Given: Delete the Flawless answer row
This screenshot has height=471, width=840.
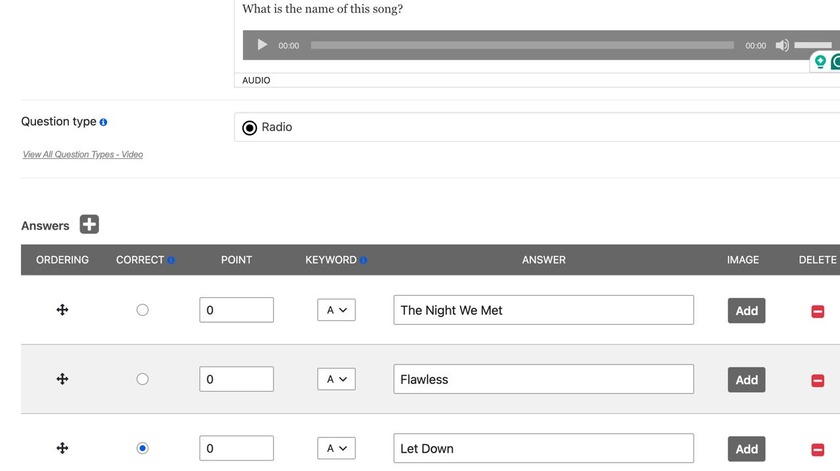Looking at the screenshot, I should pyautogui.click(x=818, y=380).
